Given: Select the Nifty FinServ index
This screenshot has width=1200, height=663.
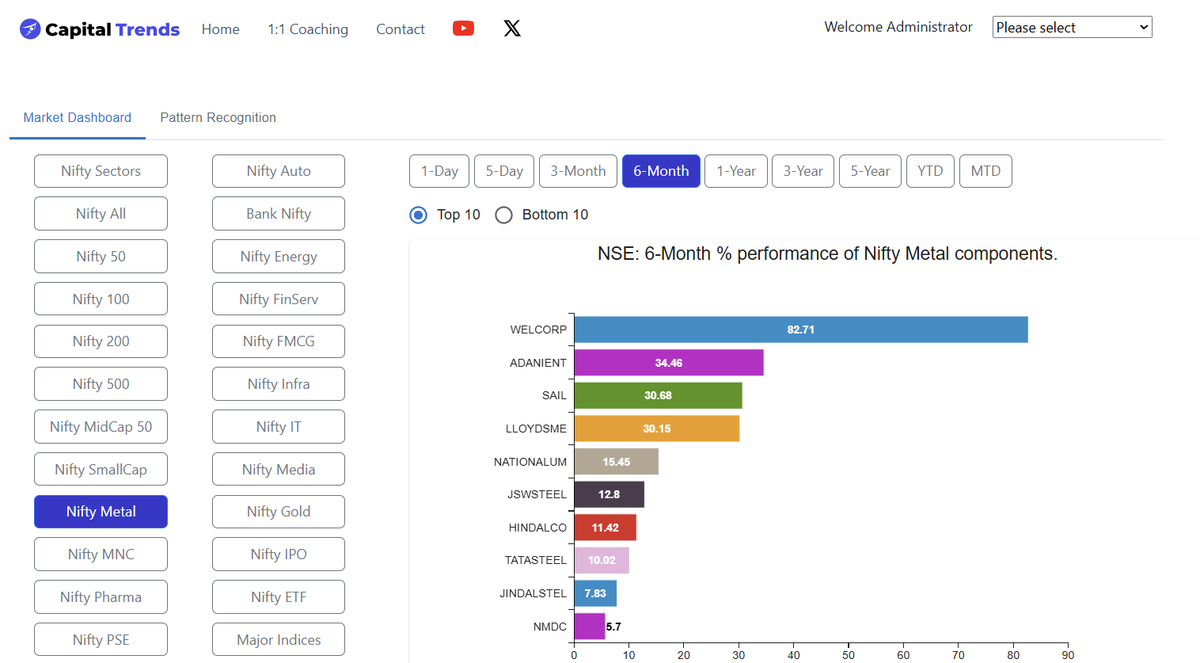Looking at the screenshot, I should (x=279, y=299).
